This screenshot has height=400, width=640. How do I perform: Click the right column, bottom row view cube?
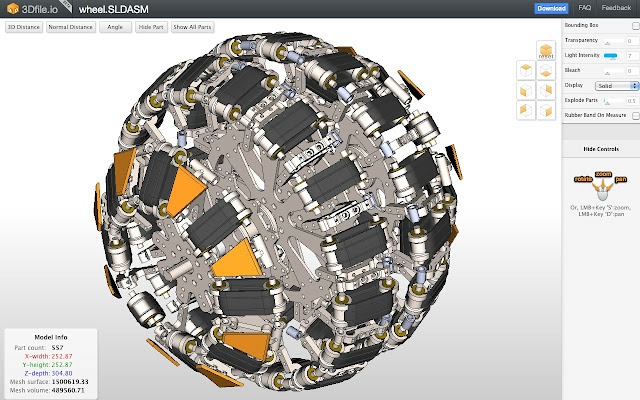coord(546,110)
